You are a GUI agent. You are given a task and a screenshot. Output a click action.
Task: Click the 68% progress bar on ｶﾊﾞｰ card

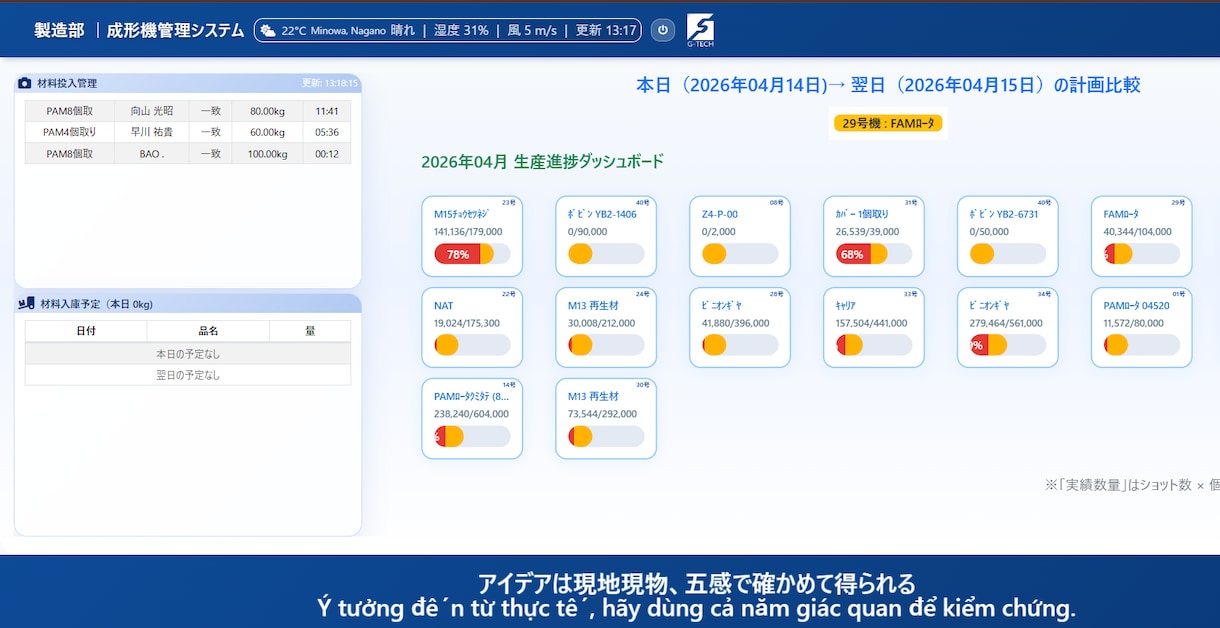pyautogui.click(x=874, y=254)
